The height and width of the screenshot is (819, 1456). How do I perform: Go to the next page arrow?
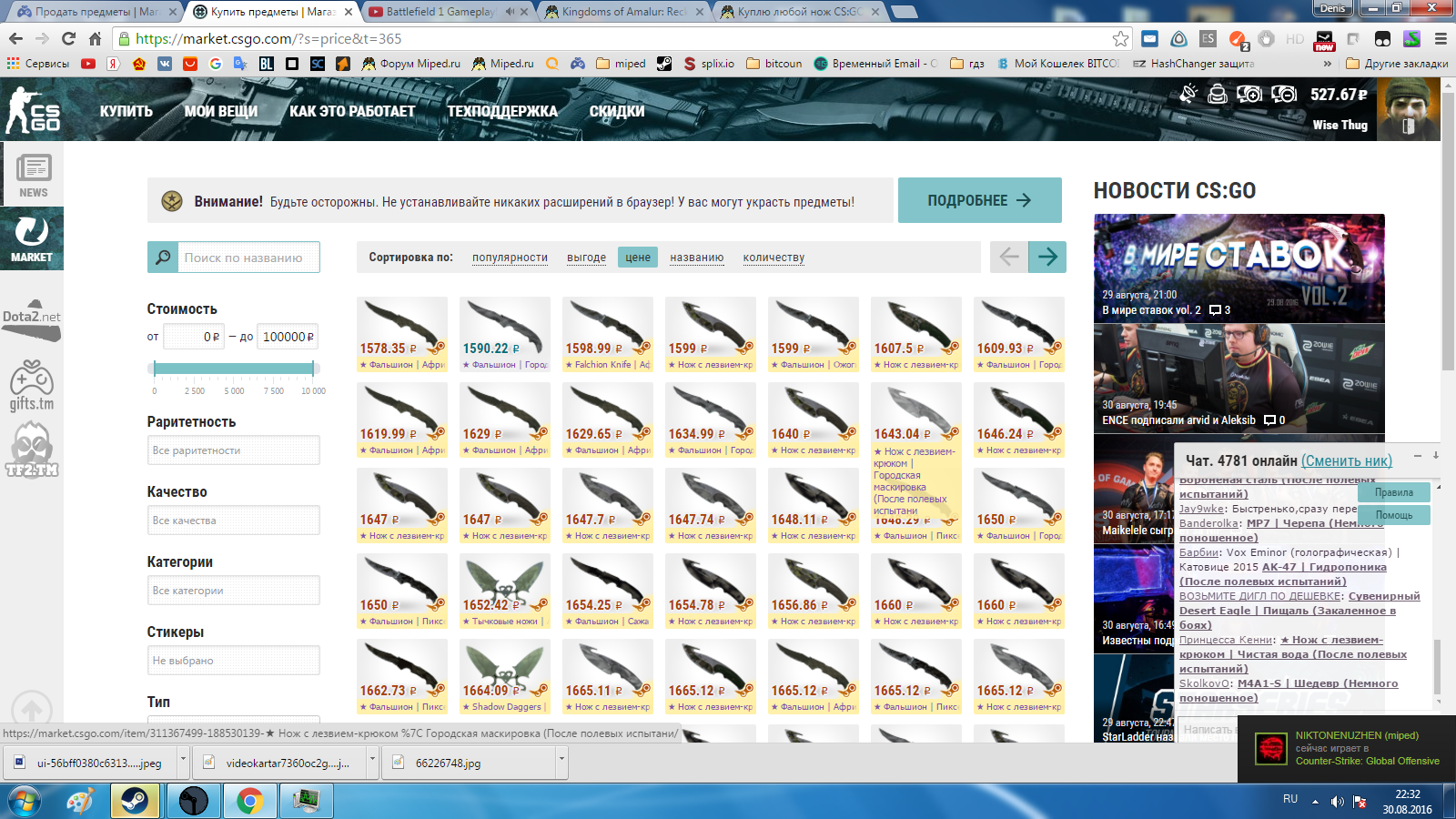pyautogui.click(x=1047, y=257)
